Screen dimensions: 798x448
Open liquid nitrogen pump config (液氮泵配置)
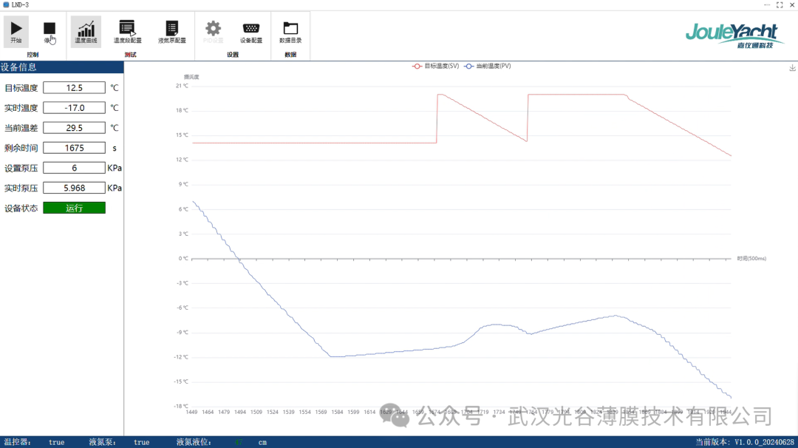pyautogui.click(x=171, y=31)
